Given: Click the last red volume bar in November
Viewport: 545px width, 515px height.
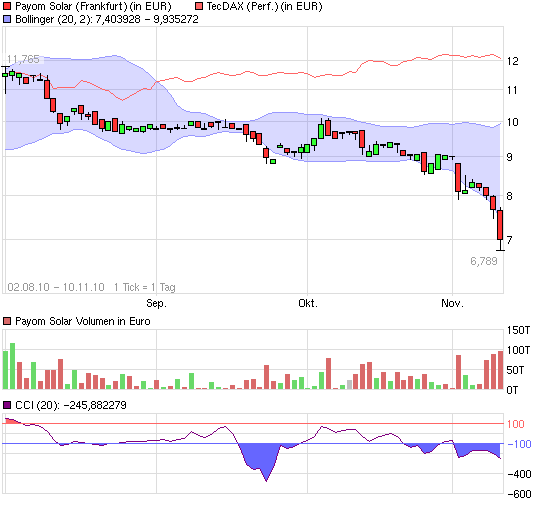Looking at the screenshot, I should click(x=501, y=370).
